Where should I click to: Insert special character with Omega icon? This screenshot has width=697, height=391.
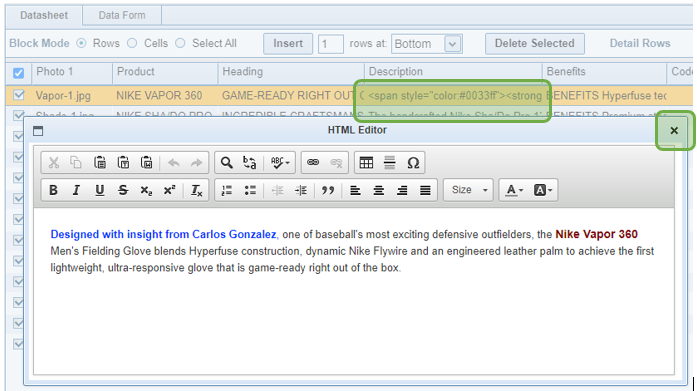coord(413,163)
